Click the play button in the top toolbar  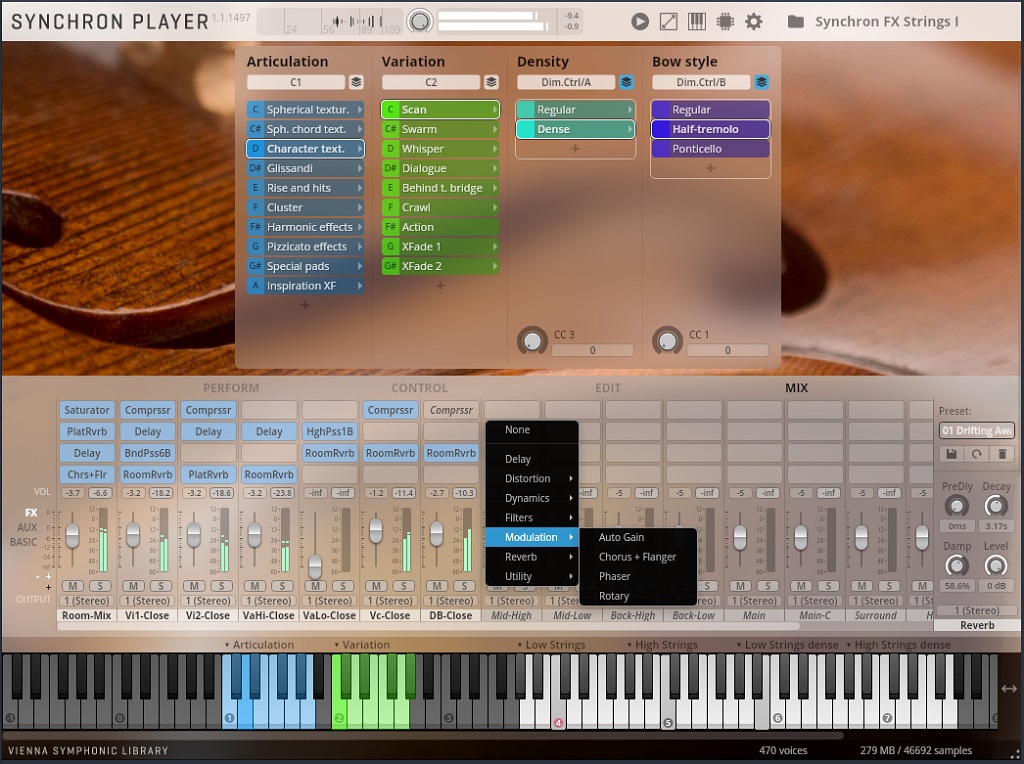point(640,22)
